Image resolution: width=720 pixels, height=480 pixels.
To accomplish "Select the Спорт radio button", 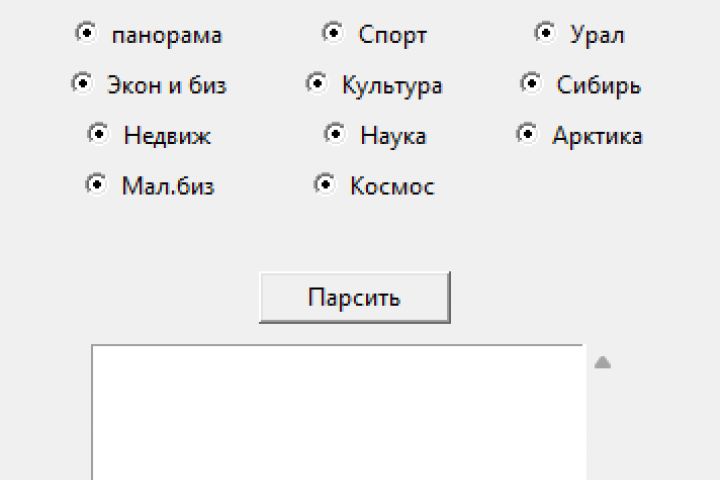I will [x=333, y=33].
